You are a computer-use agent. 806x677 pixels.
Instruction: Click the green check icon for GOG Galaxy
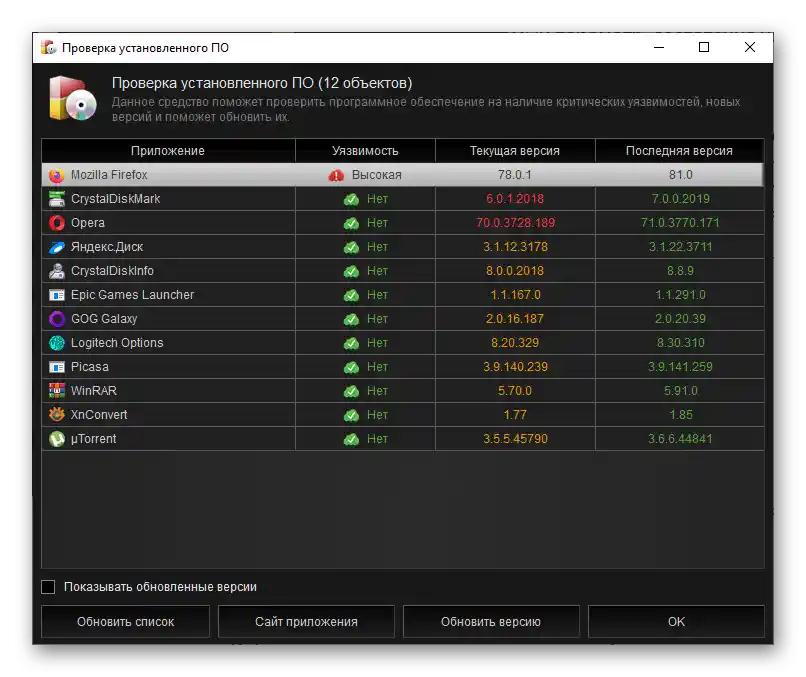coord(351,319)
